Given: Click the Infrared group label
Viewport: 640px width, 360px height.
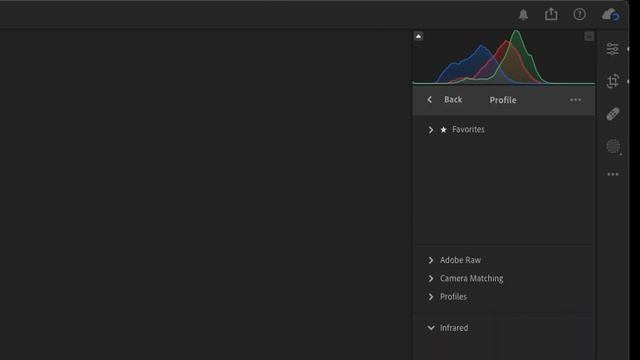Looking at the screenshot, I should [454, 328].
